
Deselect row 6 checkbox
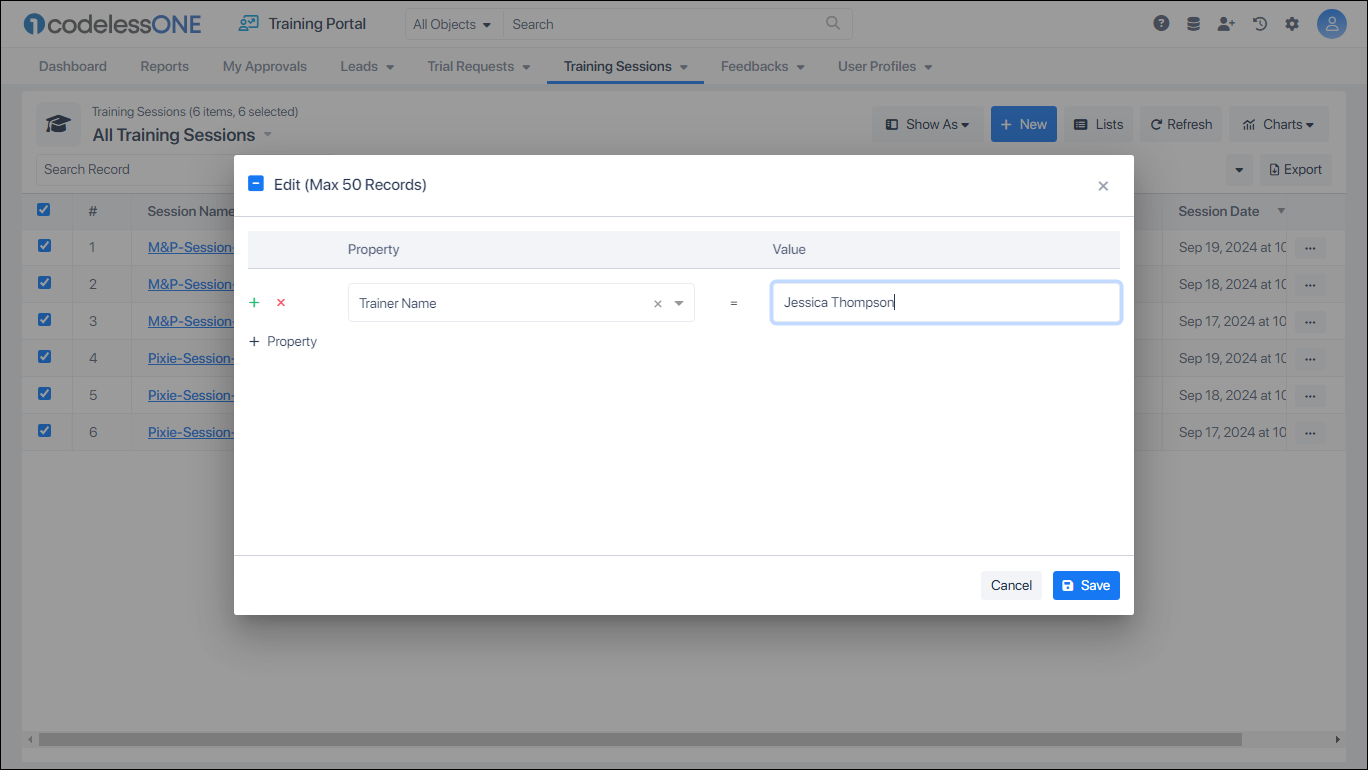point(43,431)
